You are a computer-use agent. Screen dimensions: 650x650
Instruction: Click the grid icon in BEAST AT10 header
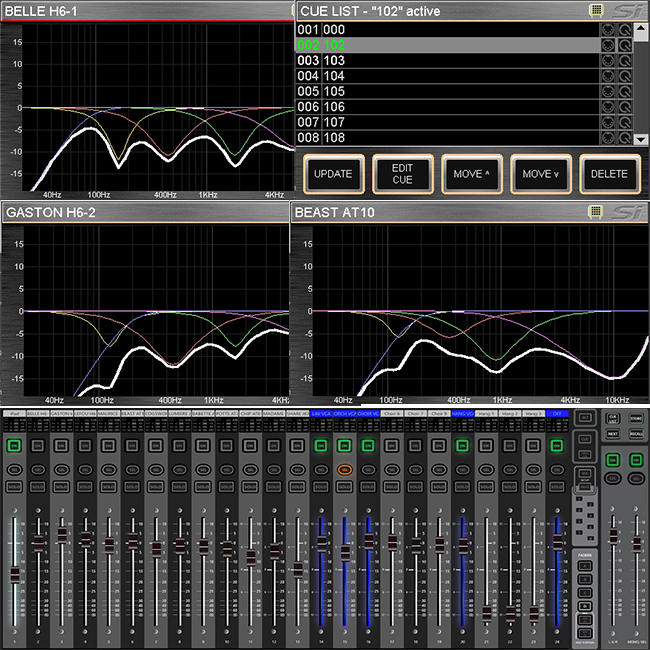(x=595, y=212)
